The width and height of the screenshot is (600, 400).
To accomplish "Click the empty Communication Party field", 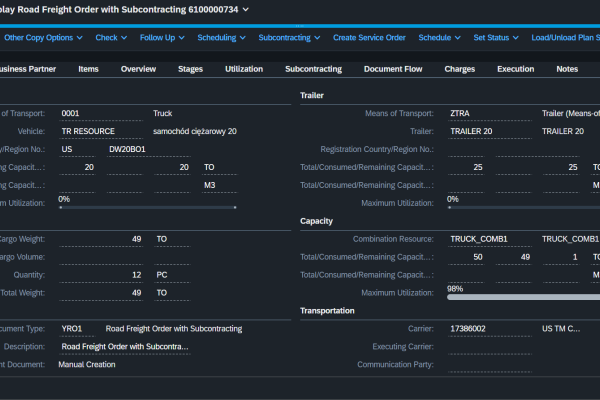I will tap(490, 365).
